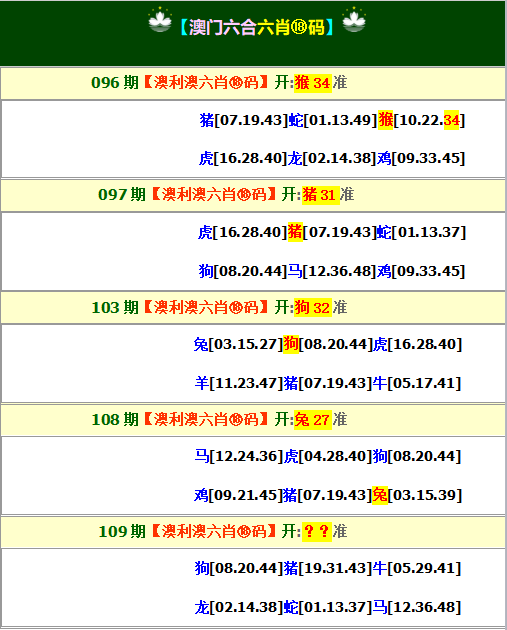Click 牛[05.29.41] in the 109 block
The image size is (507, 630).
pyautogui.click(x=417, y=568)
